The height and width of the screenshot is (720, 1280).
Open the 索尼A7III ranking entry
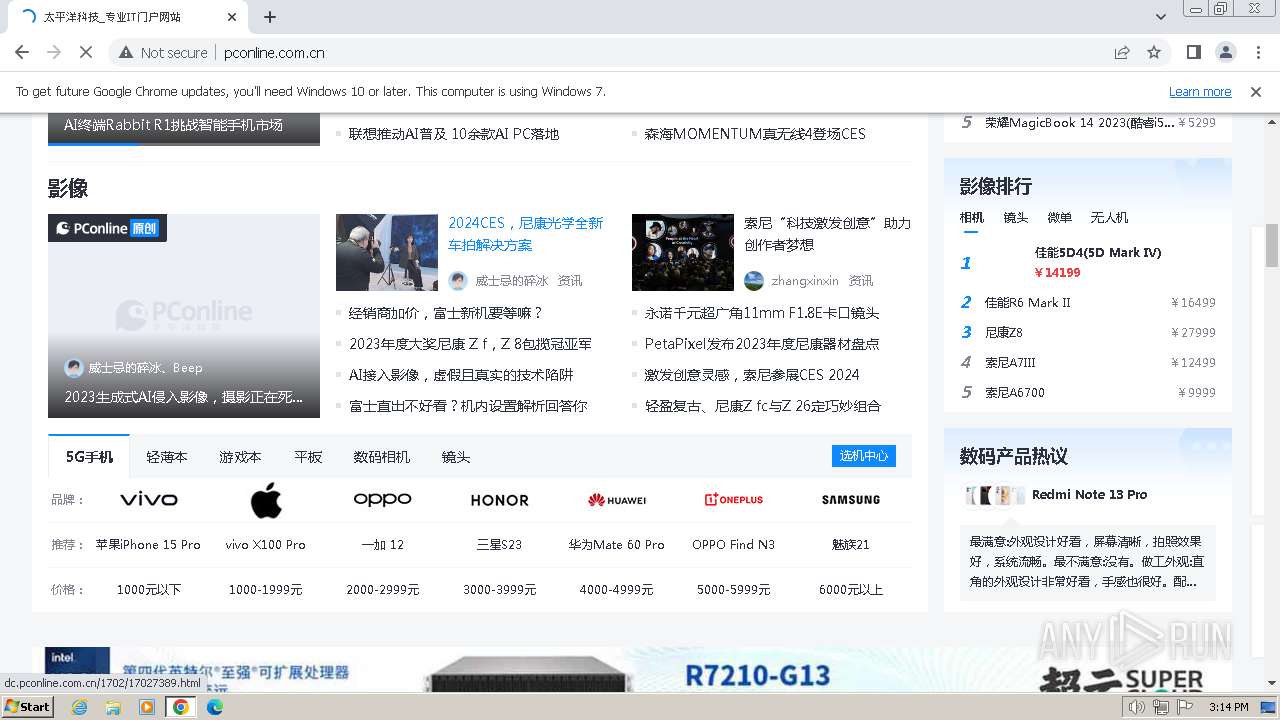point(1010,362)
